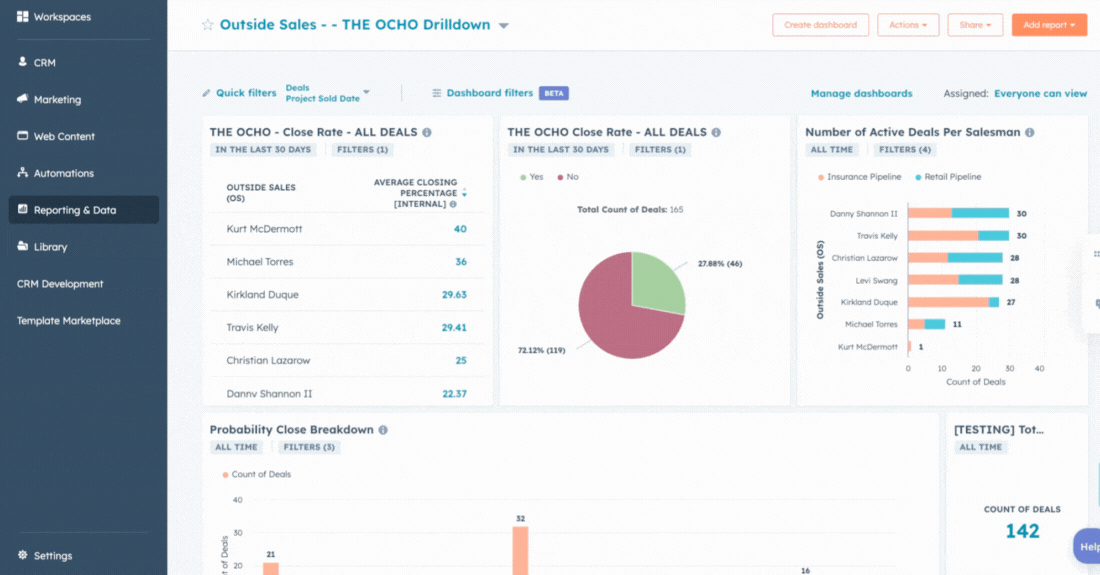Click Michael Torres value 36
Image resolution: width=1100 pixels, height=575 pixels.
(x=461, y=262)
